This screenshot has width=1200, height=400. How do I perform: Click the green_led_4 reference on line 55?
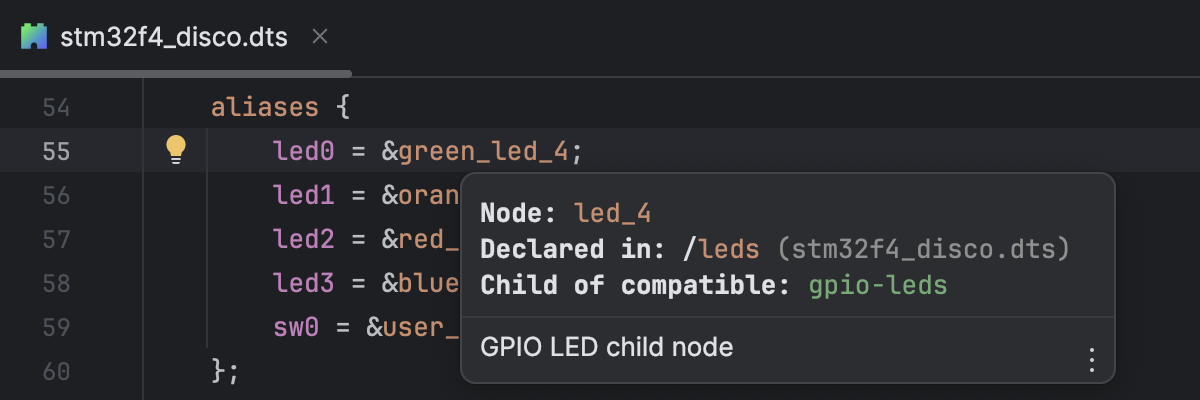[483, 151]
